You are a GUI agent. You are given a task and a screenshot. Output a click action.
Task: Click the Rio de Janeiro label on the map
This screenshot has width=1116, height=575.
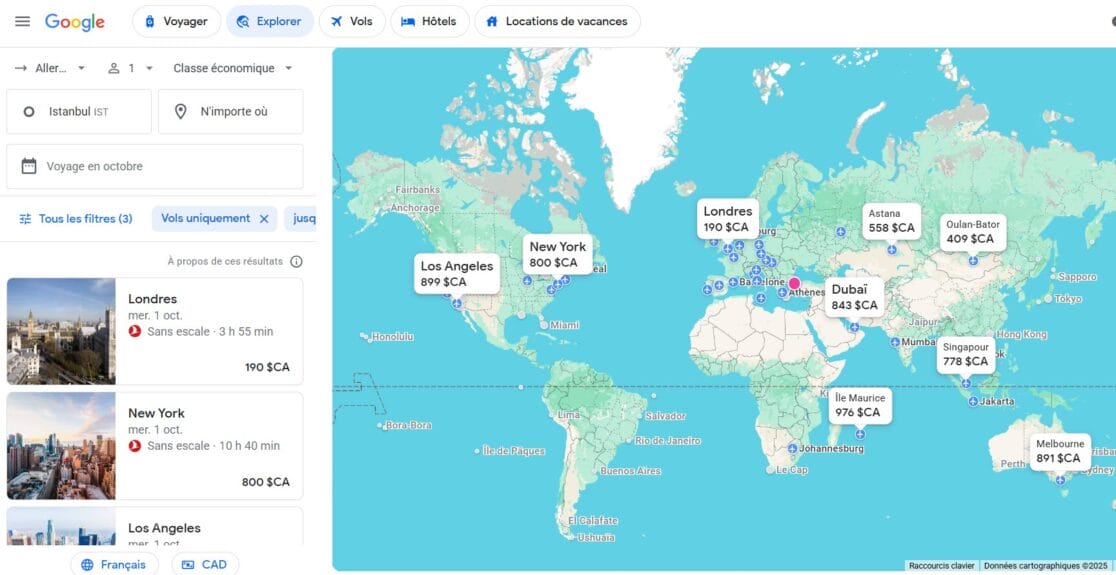[668, 441]
